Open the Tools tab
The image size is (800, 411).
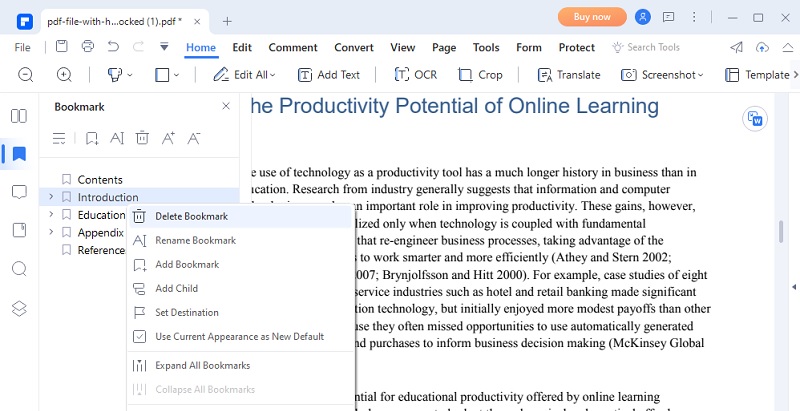[x=486, y=47]
